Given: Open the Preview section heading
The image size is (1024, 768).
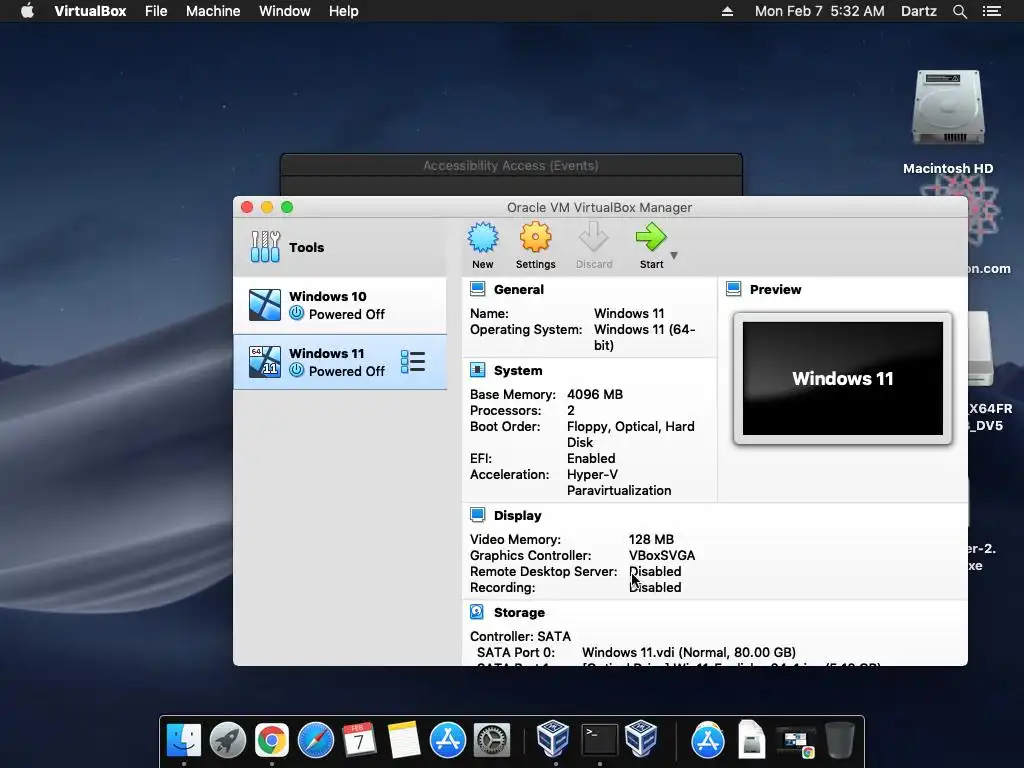Looking at the screenshot, I should [x=775, y=289].
